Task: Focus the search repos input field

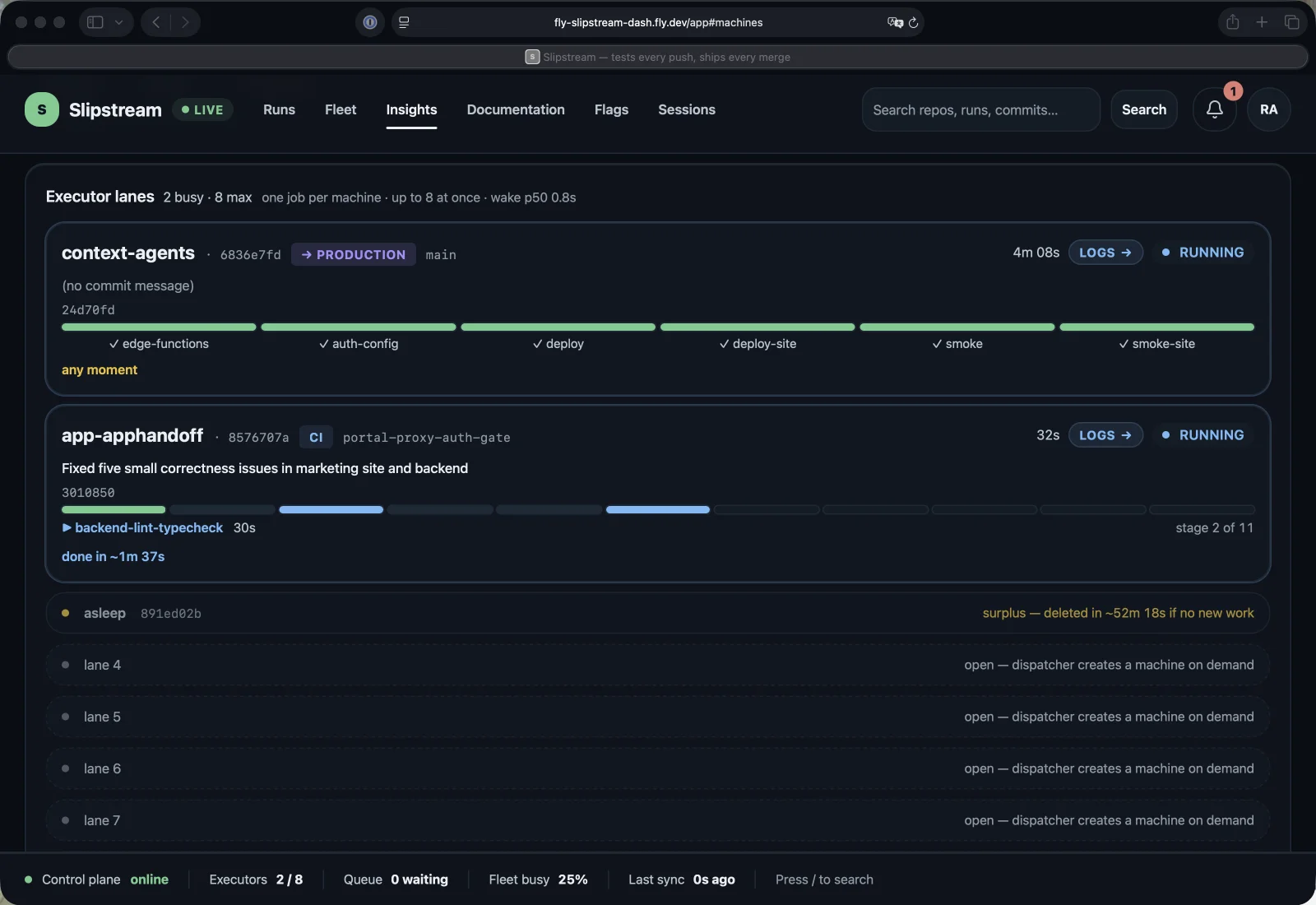Action: coord(980,109)
